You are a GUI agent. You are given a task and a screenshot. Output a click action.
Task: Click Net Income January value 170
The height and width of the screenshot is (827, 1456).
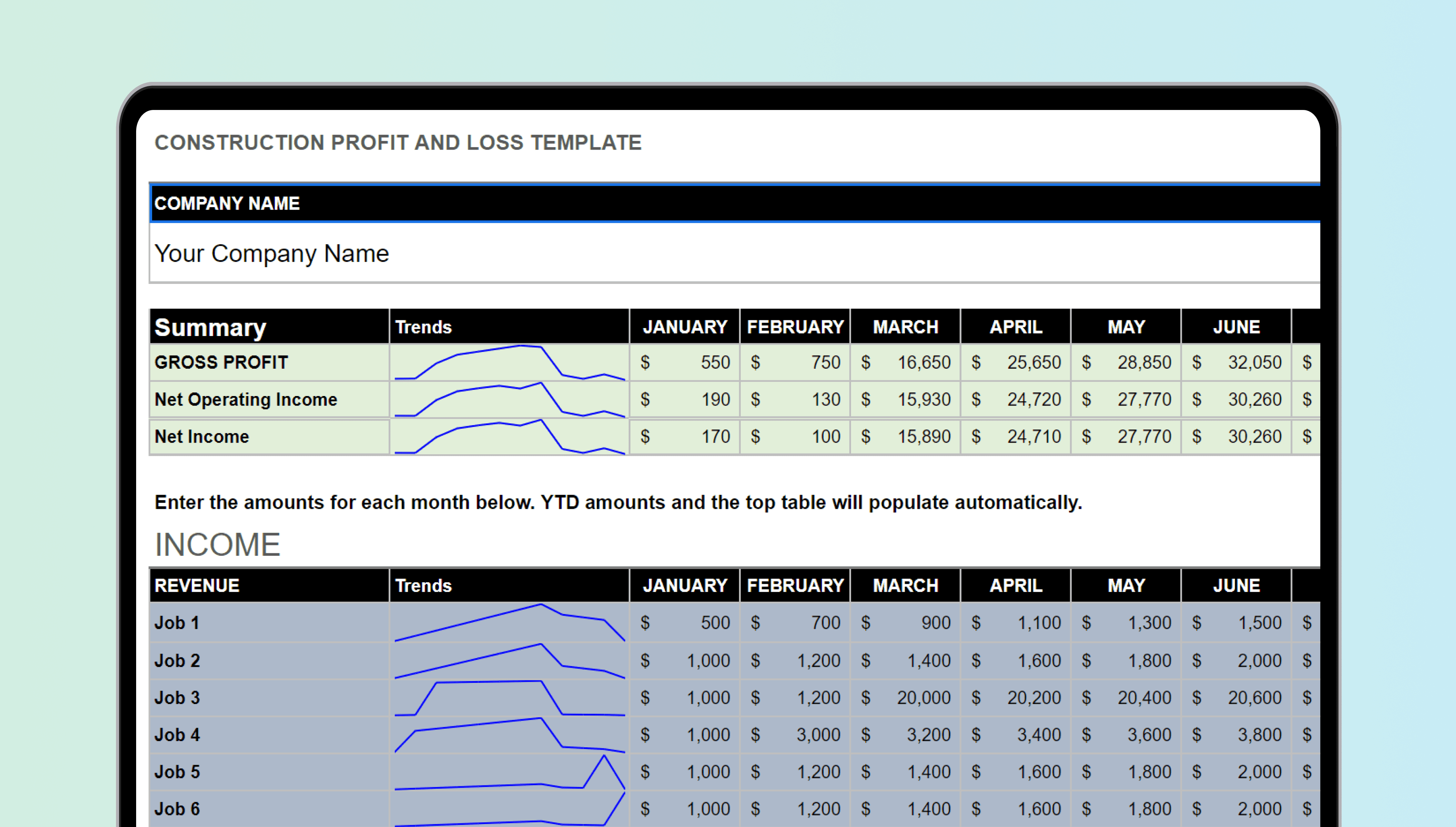tap(685, 436)
